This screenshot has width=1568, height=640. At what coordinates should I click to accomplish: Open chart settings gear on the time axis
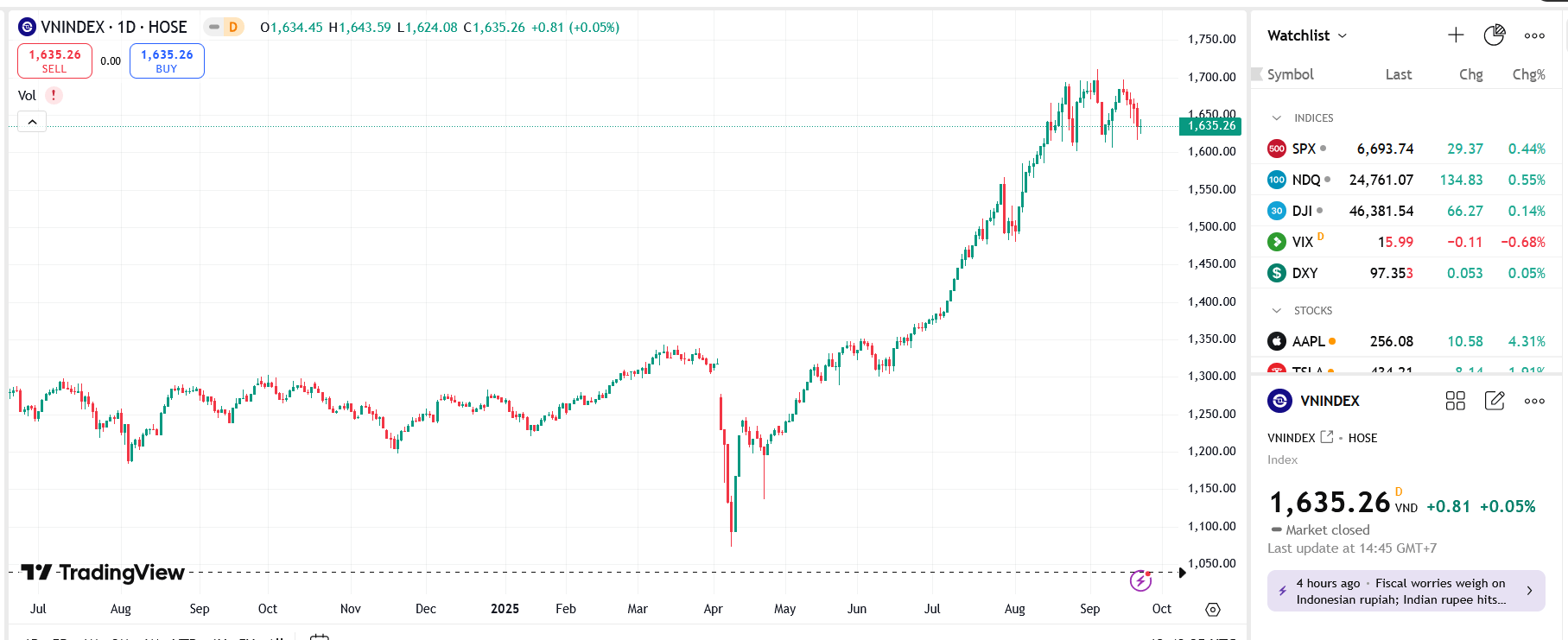pyautogui.click(x=1213, y=610)
